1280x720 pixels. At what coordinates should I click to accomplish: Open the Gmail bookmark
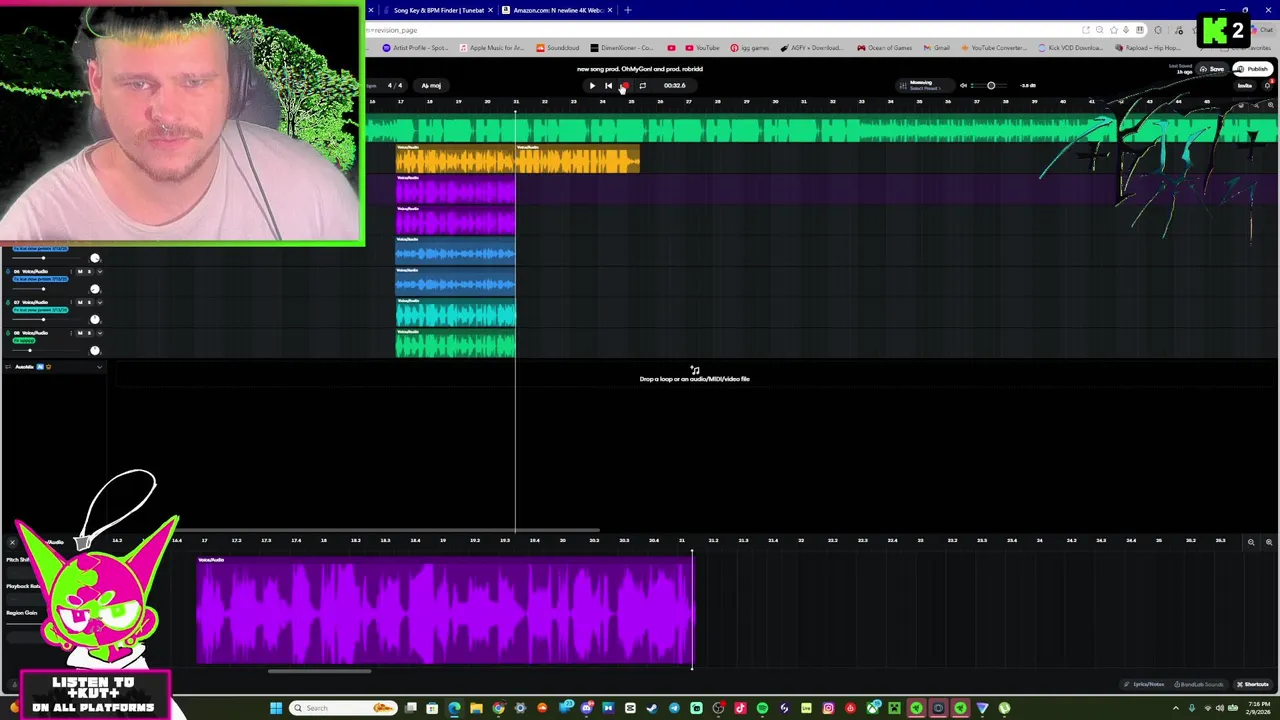(x=937, y=48)
